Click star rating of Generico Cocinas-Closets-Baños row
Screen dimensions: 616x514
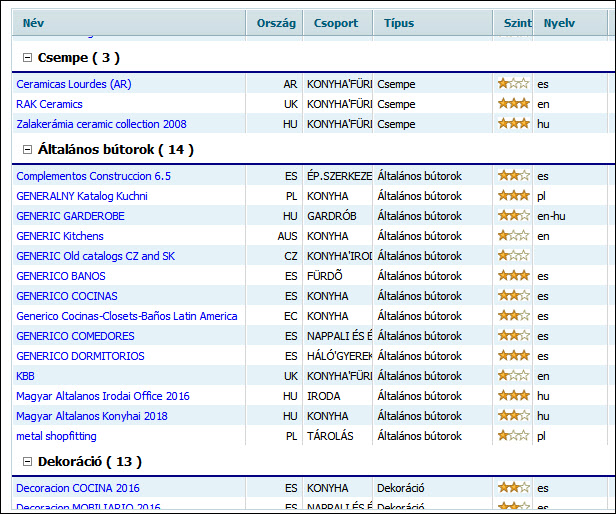coord(513,316)
